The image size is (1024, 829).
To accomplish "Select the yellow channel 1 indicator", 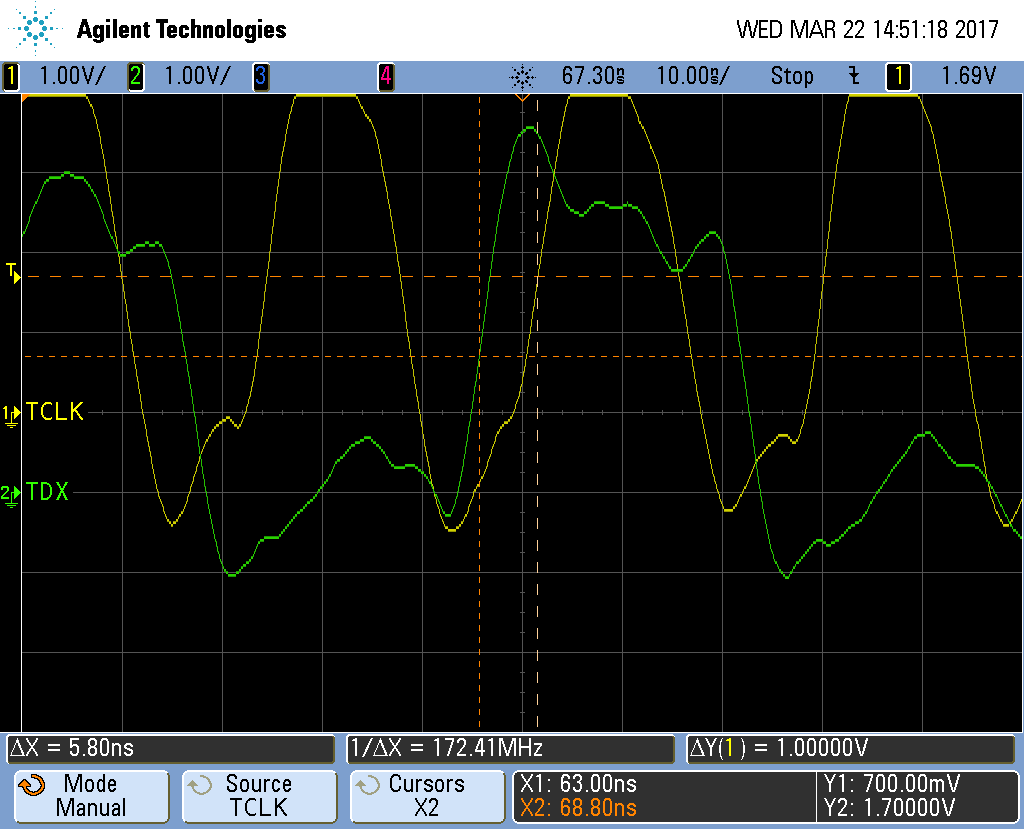I will [12, 76].
